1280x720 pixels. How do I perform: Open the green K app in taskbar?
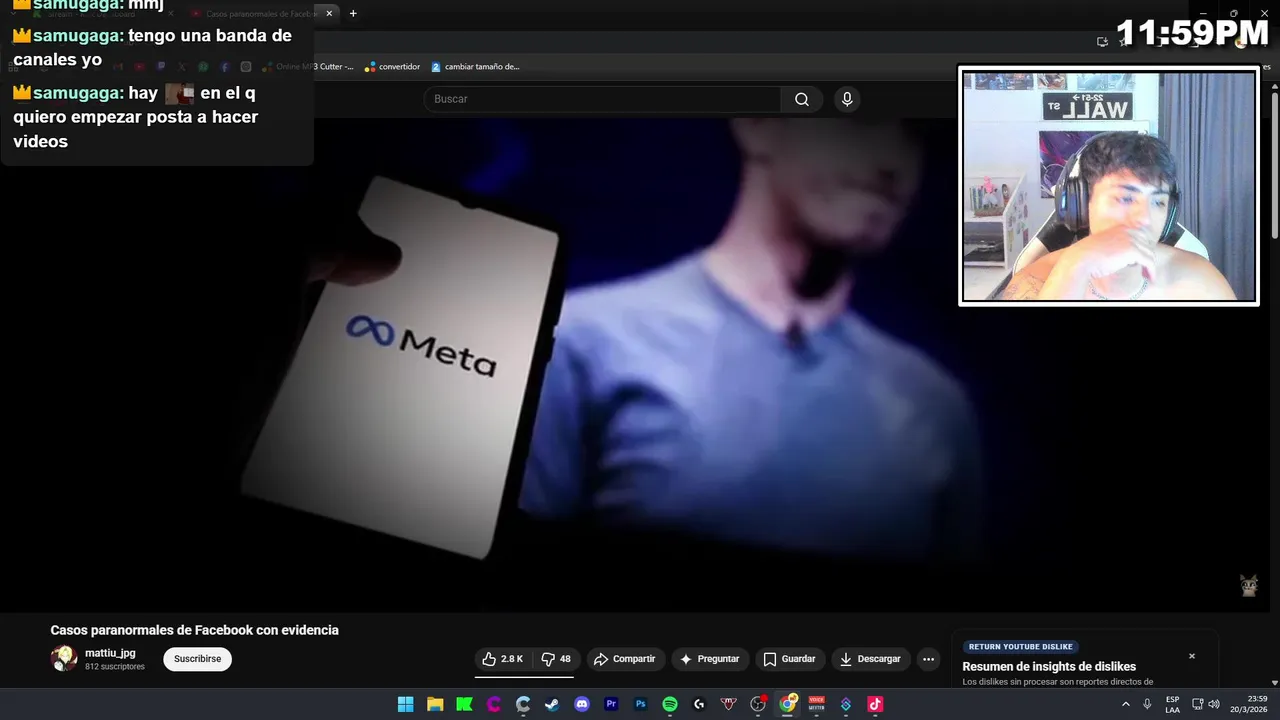pos(464,704)
